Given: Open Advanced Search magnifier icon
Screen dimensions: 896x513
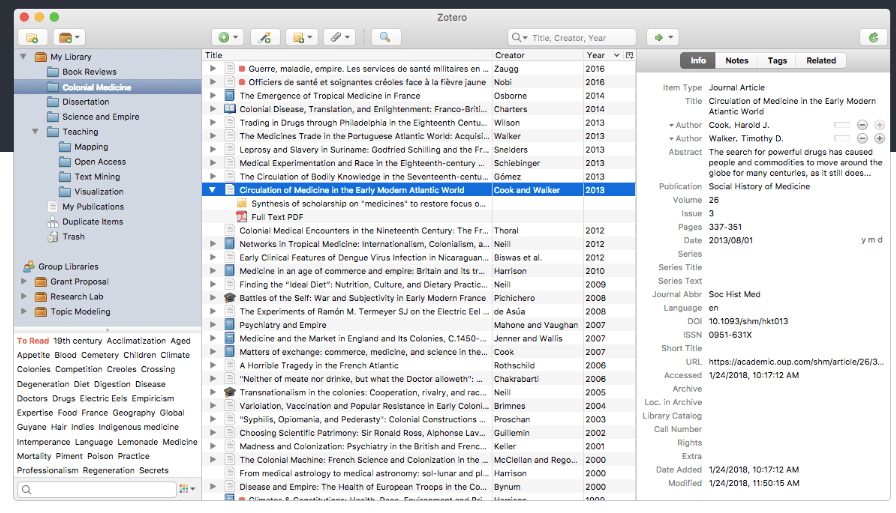Looking at the screenshot, I should coord(384,37).
